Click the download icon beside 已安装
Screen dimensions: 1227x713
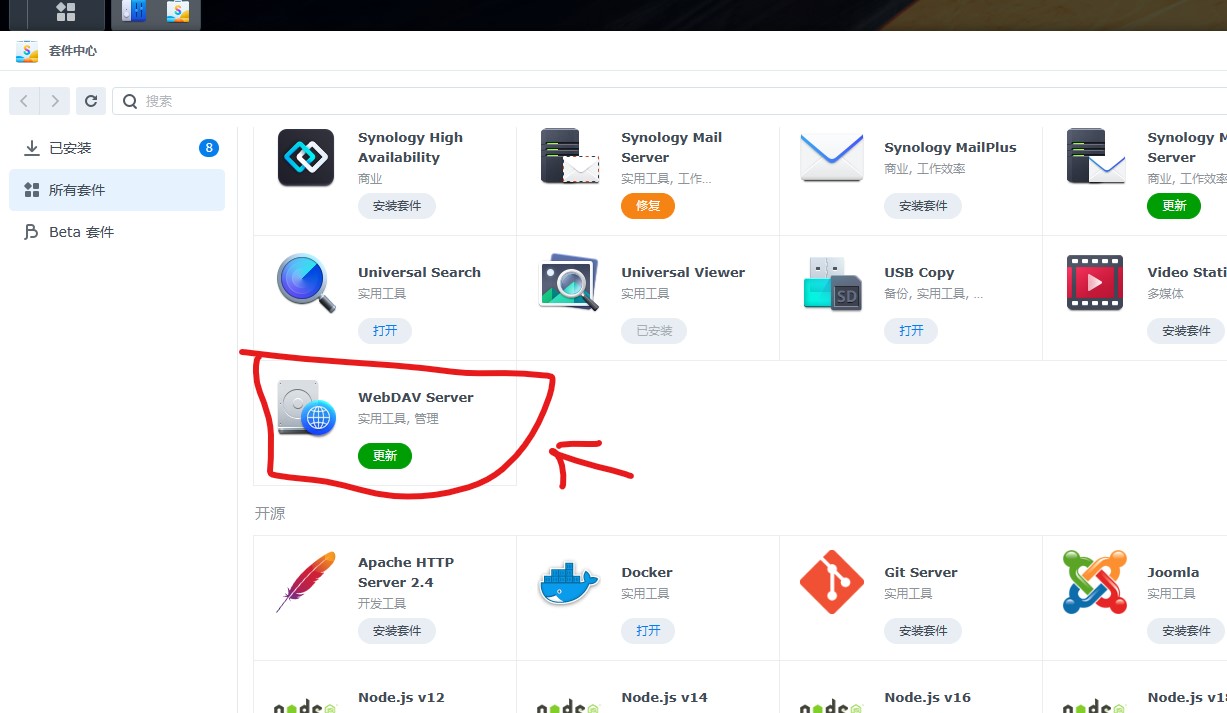click(x=31, y=148)
